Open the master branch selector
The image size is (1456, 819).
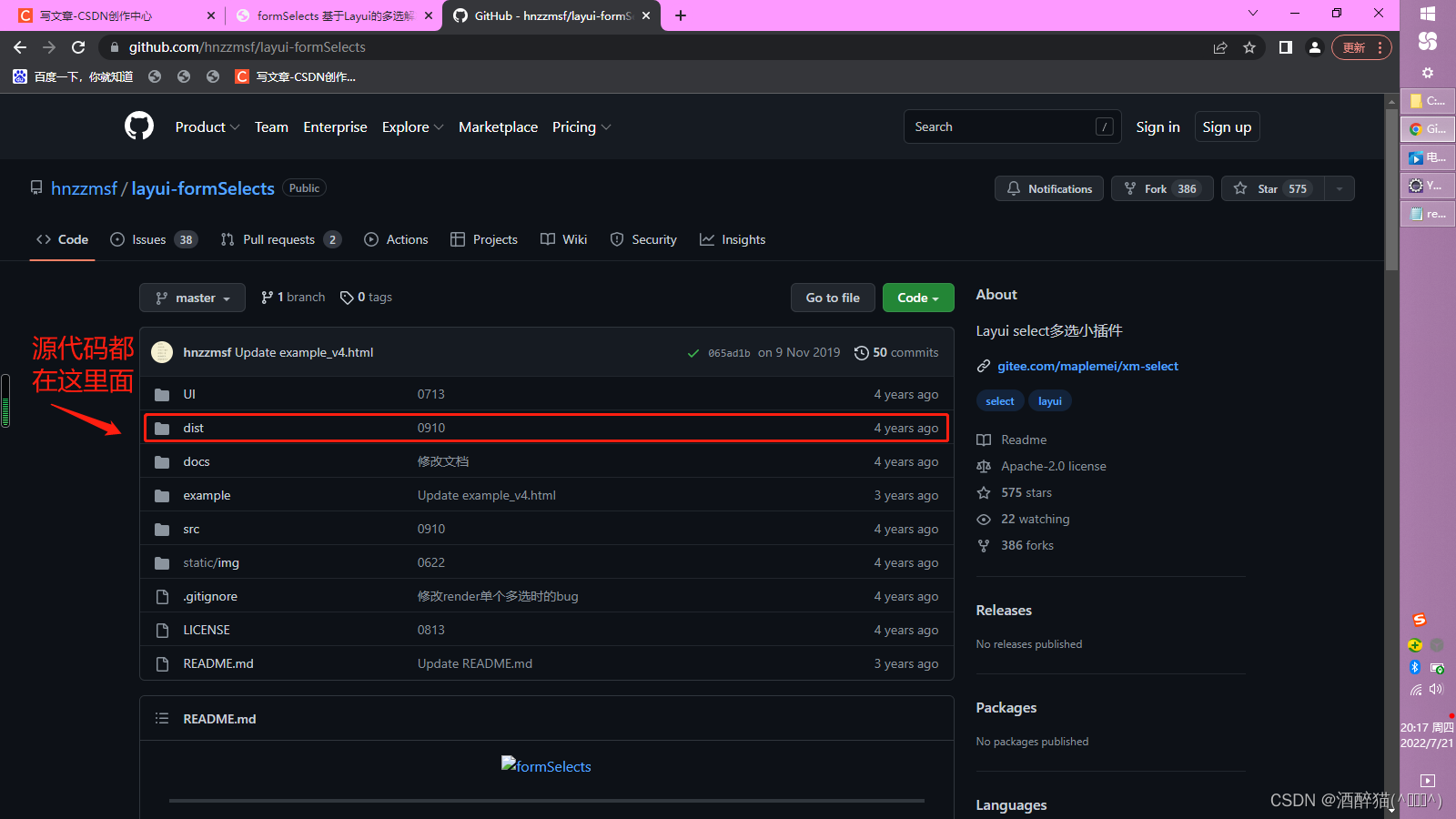pyautogui.click(x=192, y=298)
